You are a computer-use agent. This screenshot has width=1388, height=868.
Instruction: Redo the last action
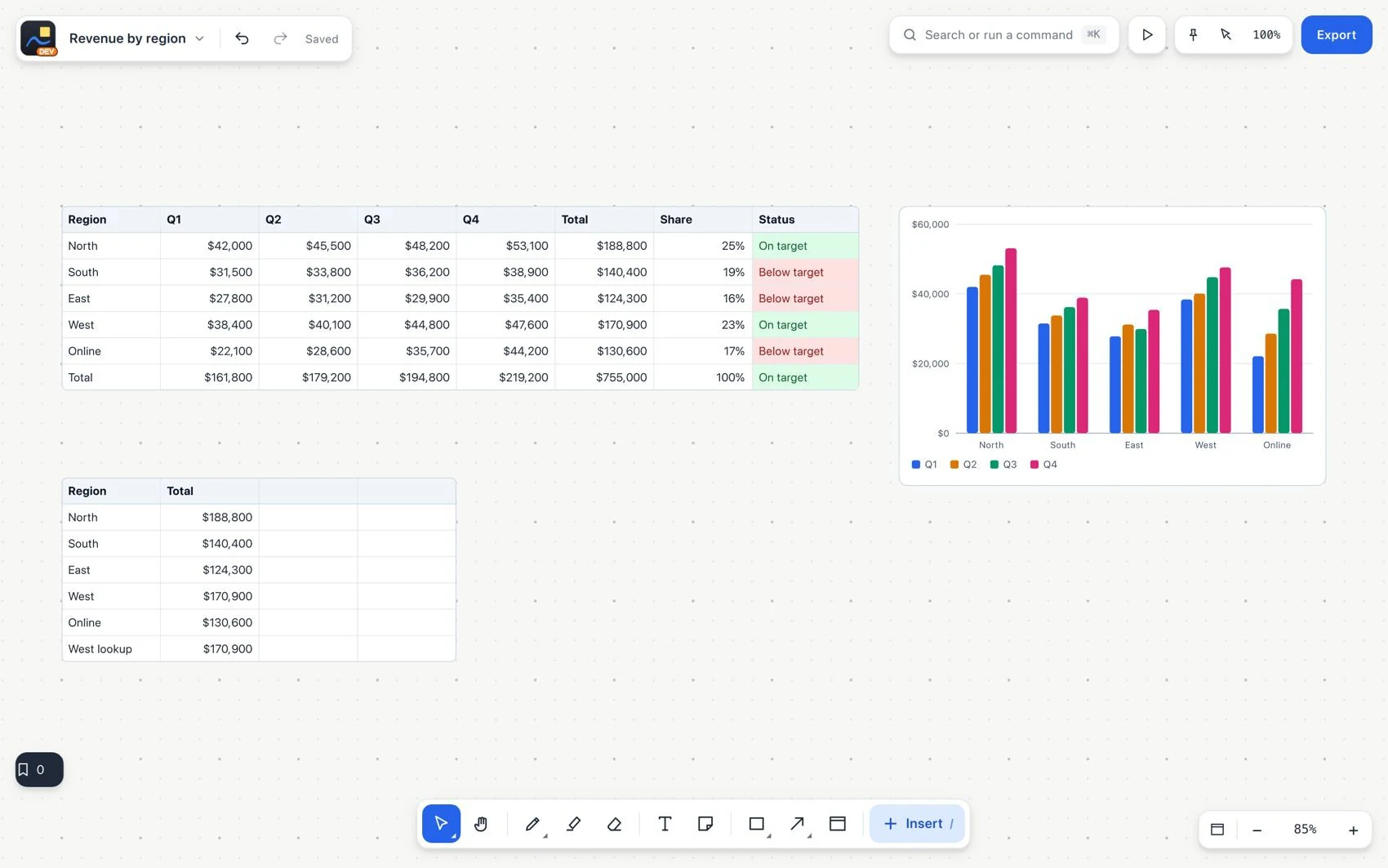(x=280, y=38)
